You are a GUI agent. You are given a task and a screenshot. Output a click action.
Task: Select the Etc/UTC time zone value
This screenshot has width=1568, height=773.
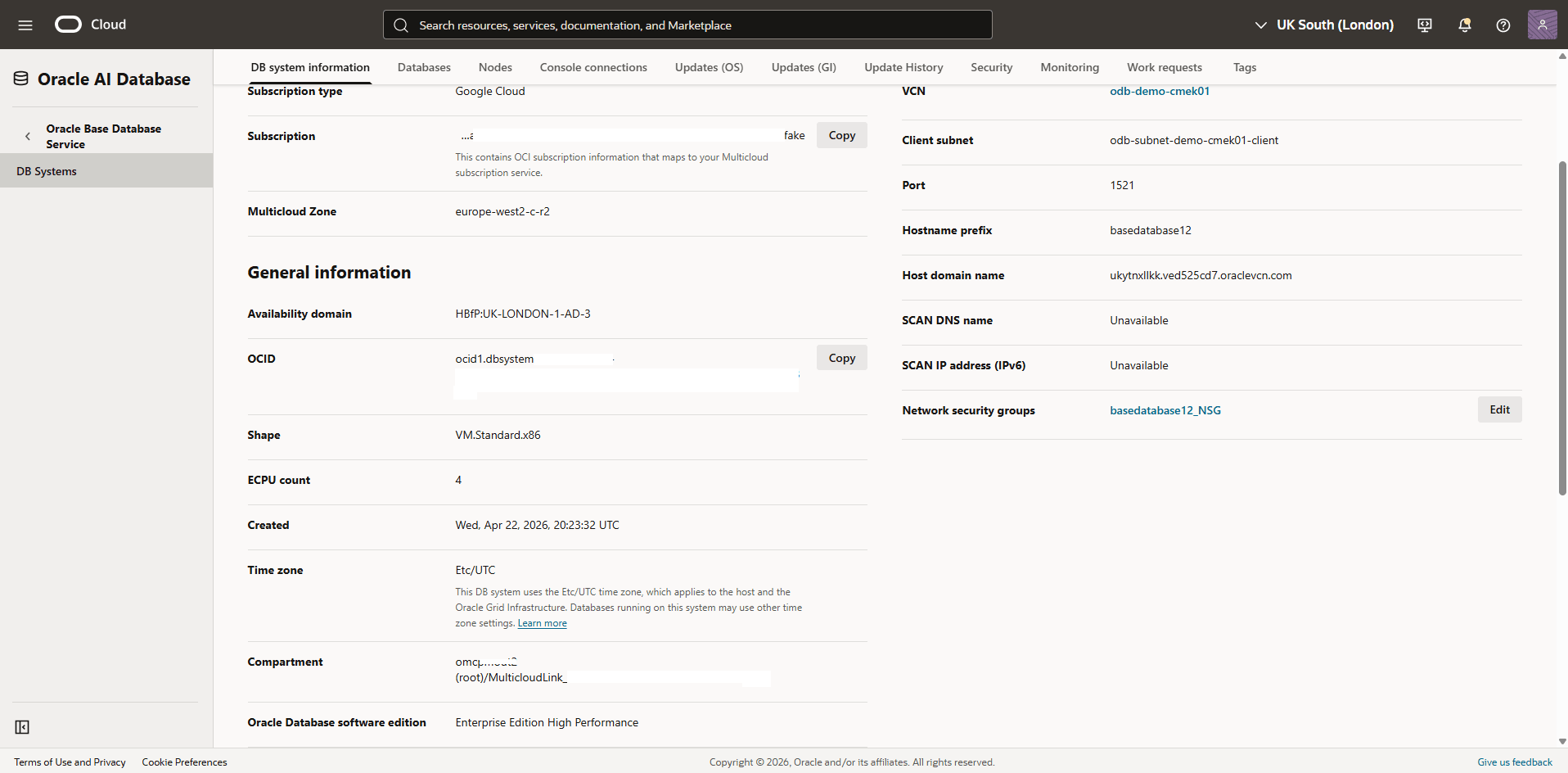pos(475,570)
